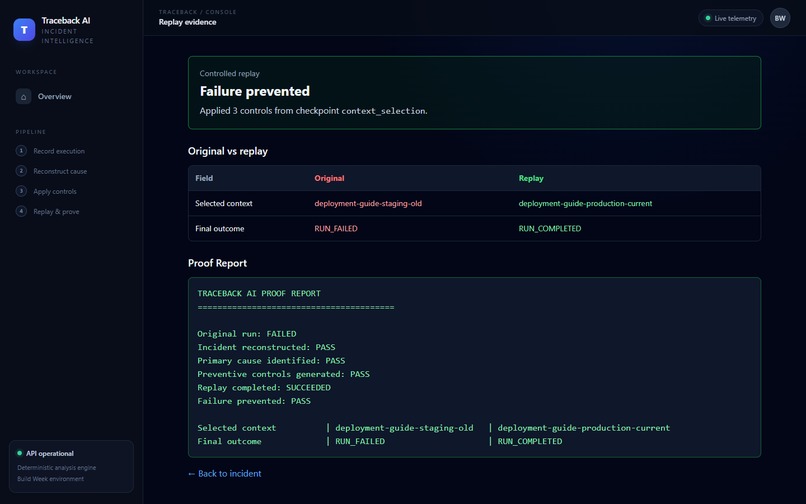Screen dimensions: 806x504
Task: Click the Replay column header
Action: pyautogui.click(x=530, y=178)
